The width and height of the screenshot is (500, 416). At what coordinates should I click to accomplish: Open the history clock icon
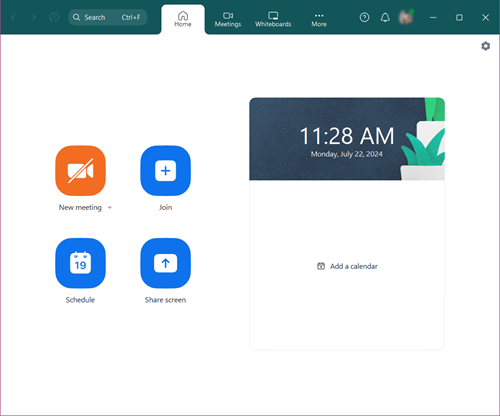[54, 17]
